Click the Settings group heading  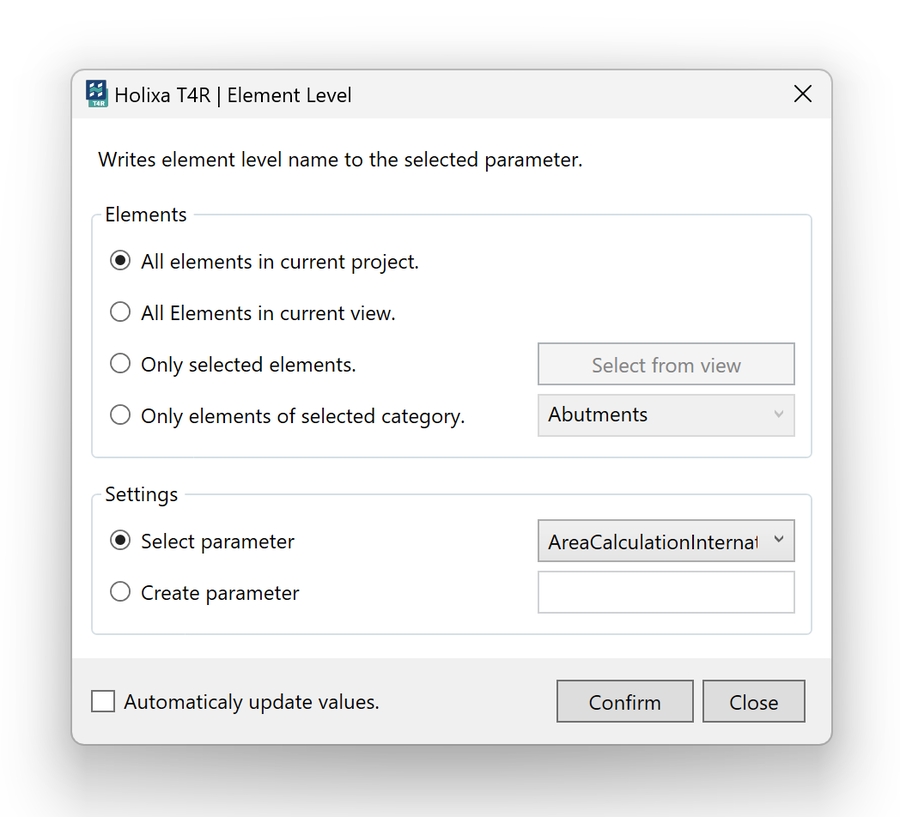point(141,494)
